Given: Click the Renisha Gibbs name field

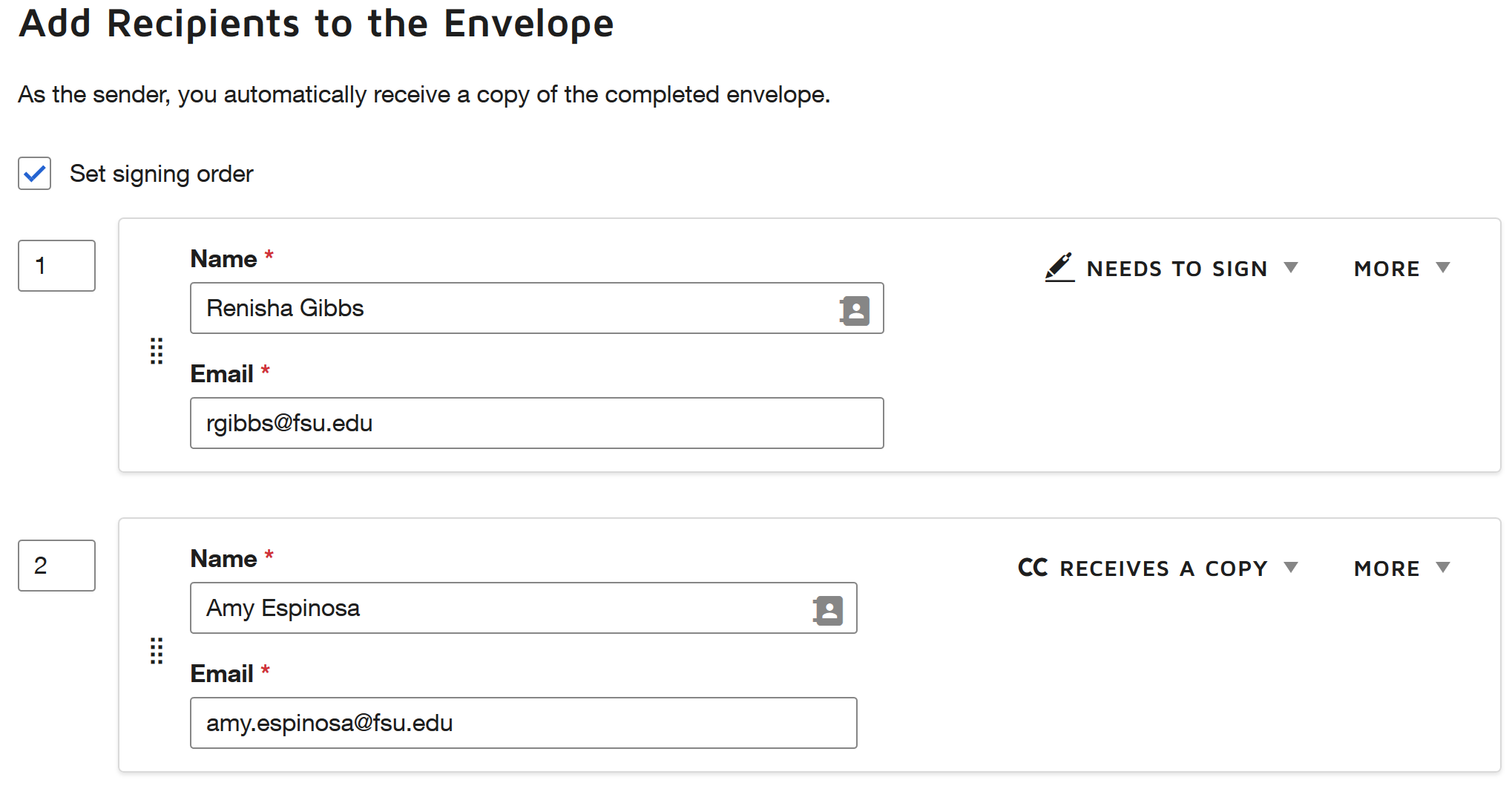Looking at the screenshot, I should 537,308.
